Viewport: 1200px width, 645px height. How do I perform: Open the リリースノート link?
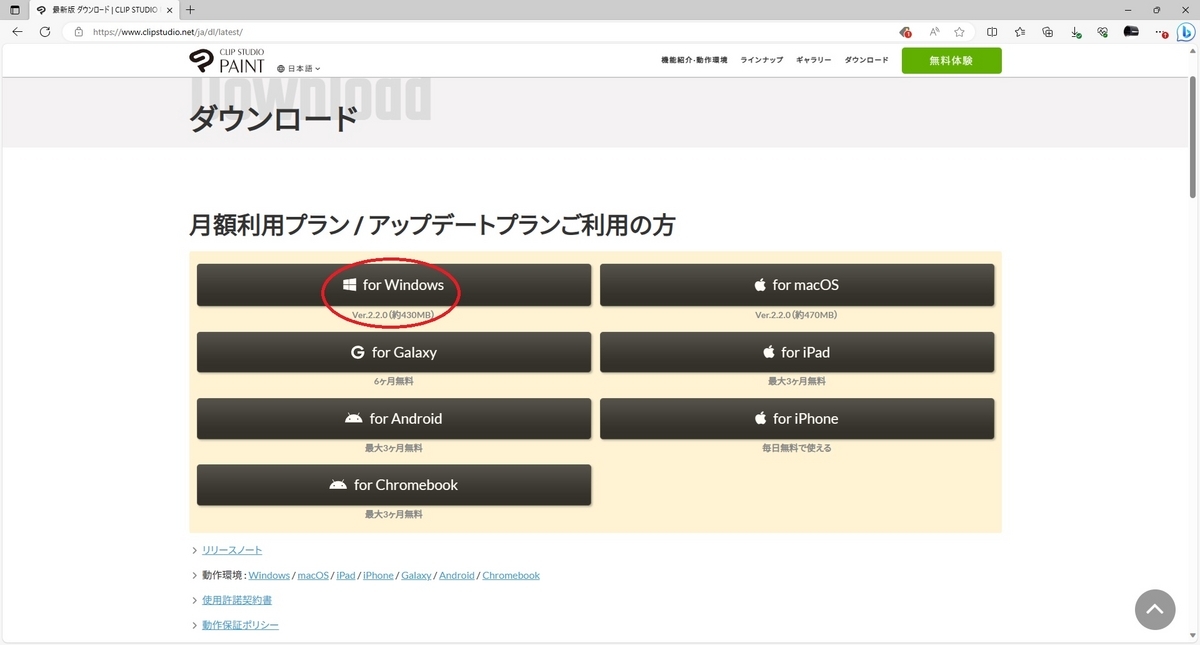pos(232,550)
